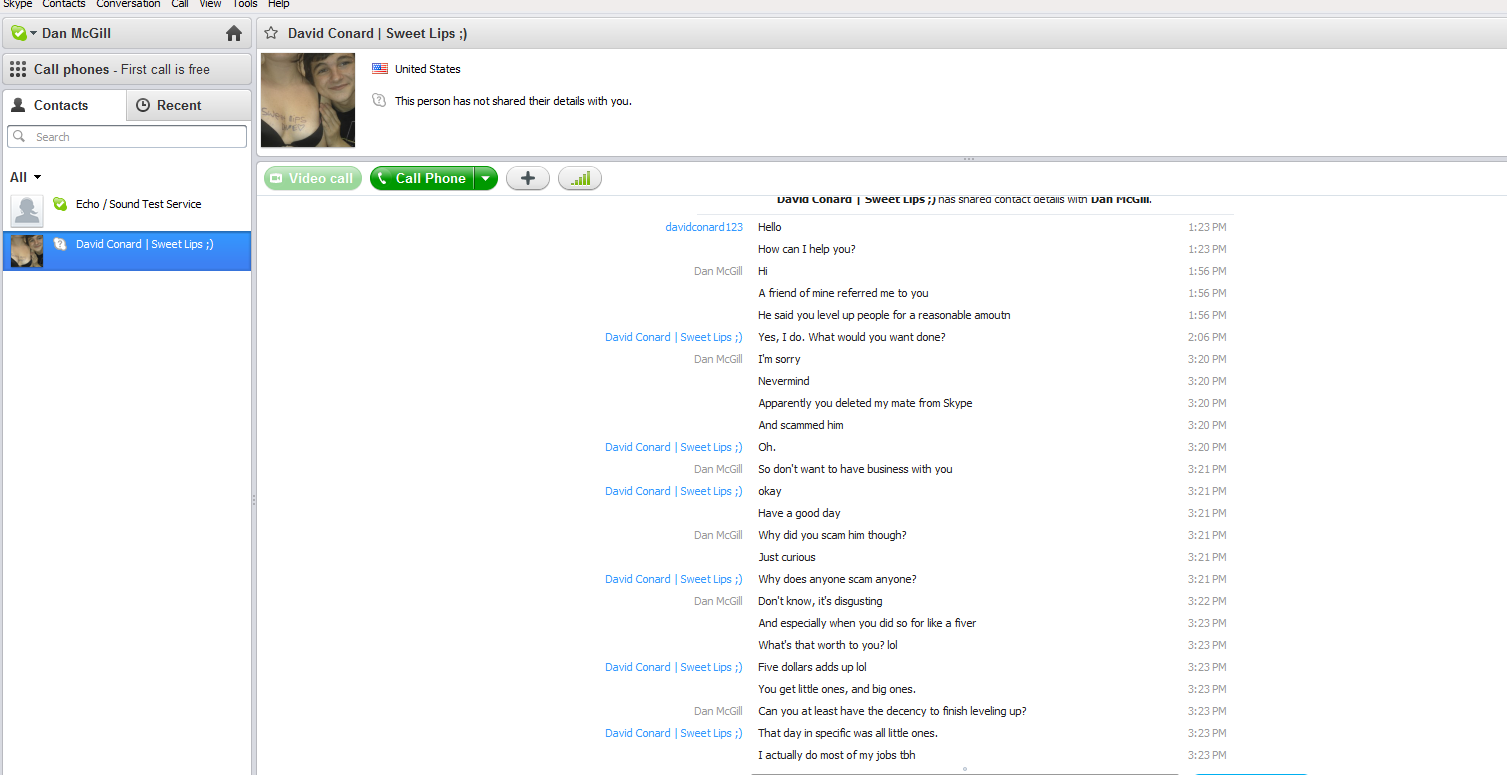Expand the All contacts filter dropdown
Screen dimensions: 1507x775
(x=26, y=177)
